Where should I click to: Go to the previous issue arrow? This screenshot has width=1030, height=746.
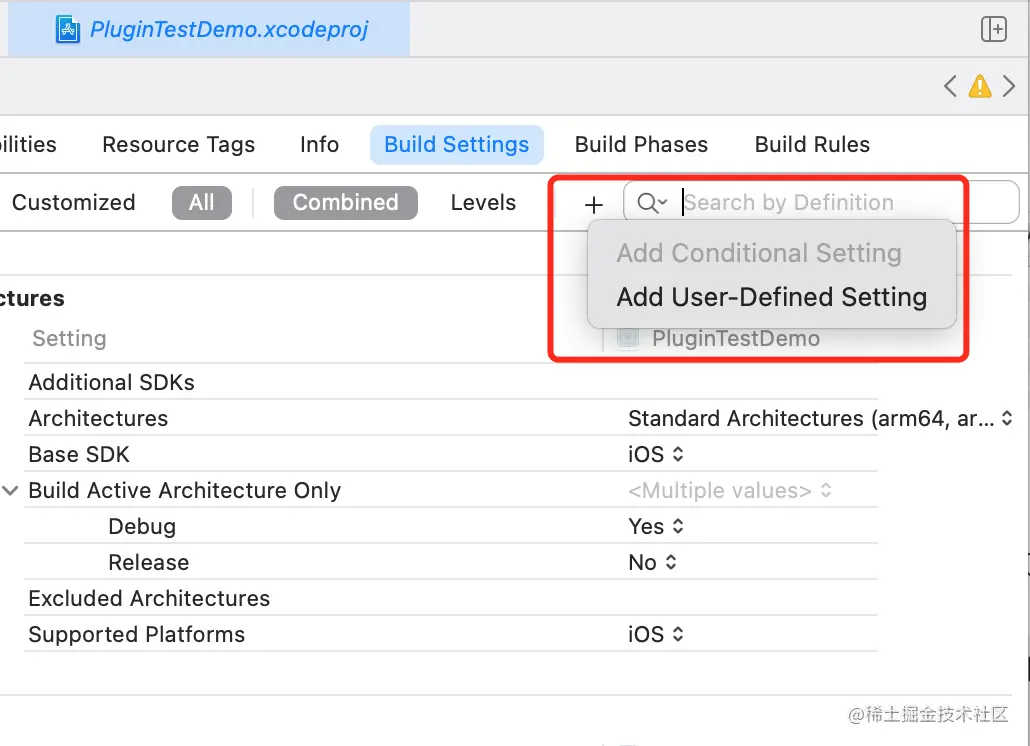pos(950,86)
